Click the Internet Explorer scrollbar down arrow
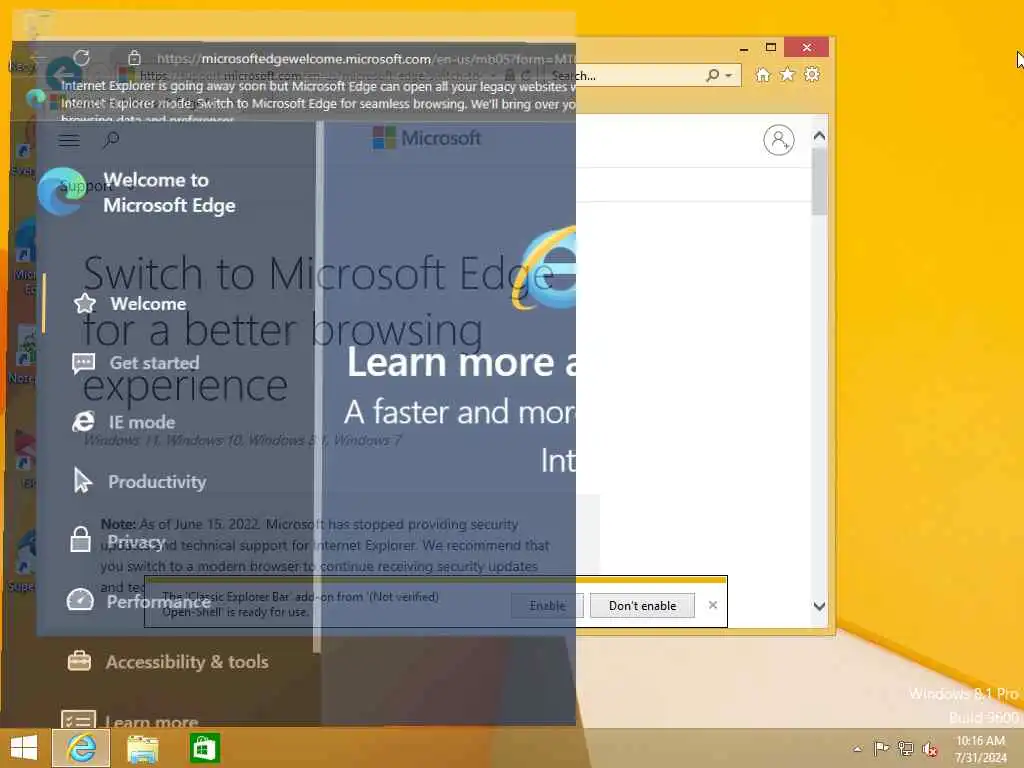This screenshot has height=768, width=1024. [x=819, y=606]
